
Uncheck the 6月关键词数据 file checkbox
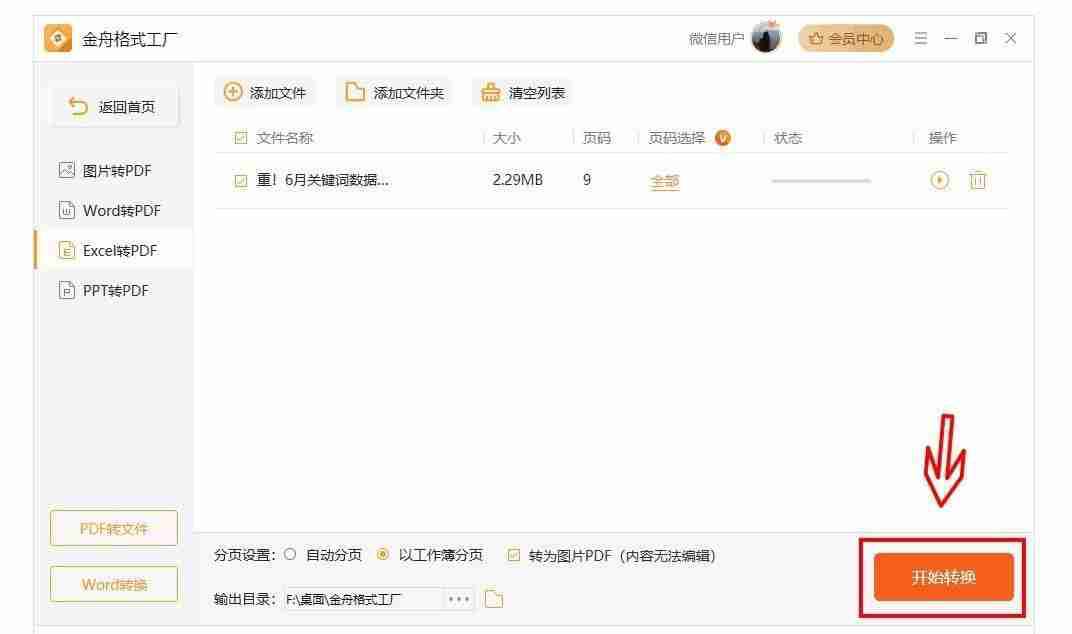(x=241, y=181)
